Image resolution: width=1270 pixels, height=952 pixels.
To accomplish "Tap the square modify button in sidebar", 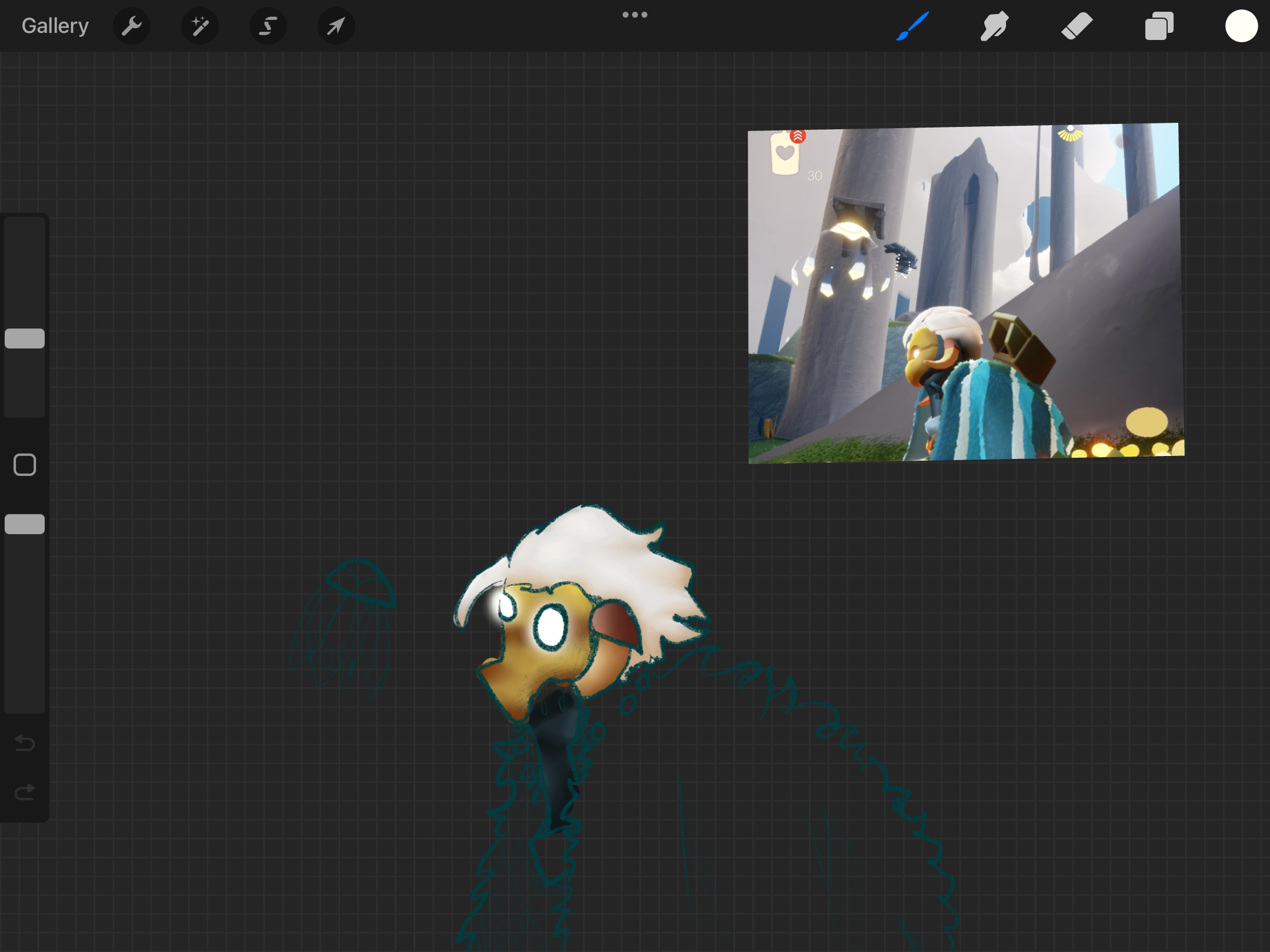I will click(25, 465).
